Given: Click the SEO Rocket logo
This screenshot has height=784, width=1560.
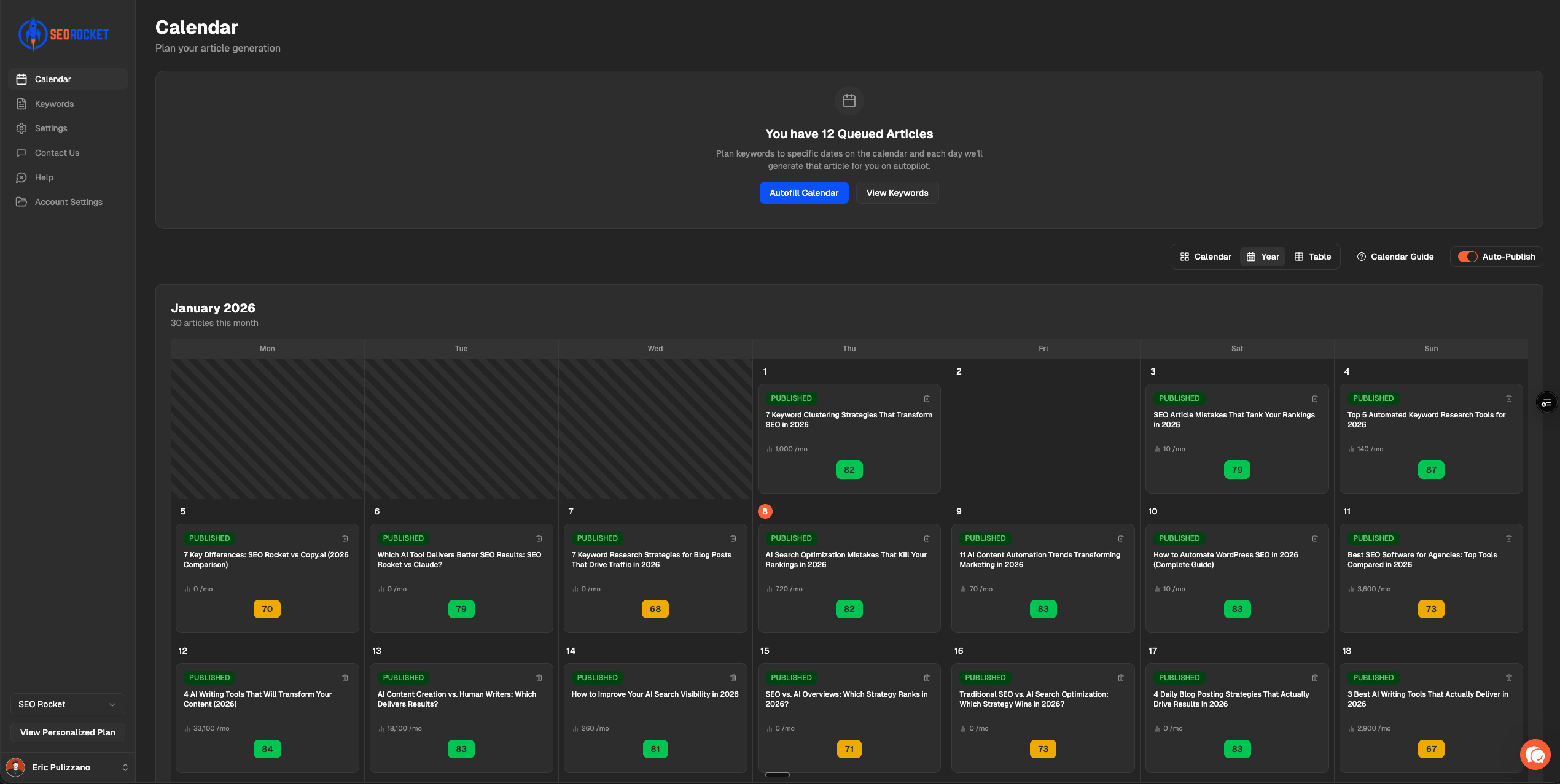Looking at the screenshot, I should tap(64, 34).
